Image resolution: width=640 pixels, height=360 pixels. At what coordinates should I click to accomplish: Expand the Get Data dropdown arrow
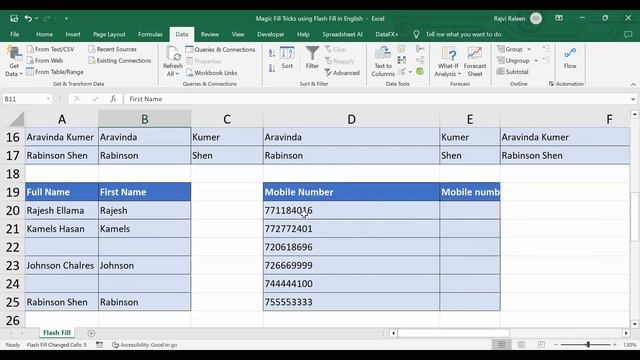[x=21, y=74]
